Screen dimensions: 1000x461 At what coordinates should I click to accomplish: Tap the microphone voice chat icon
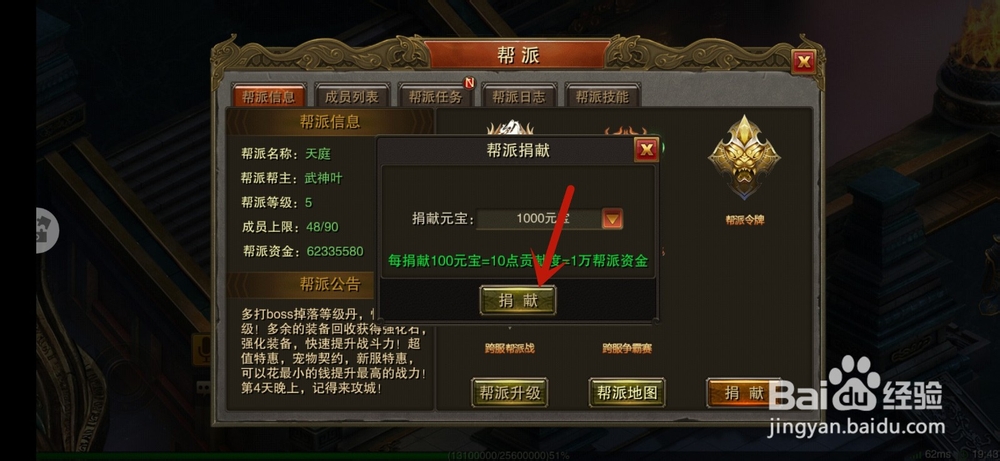coord(202,348)
